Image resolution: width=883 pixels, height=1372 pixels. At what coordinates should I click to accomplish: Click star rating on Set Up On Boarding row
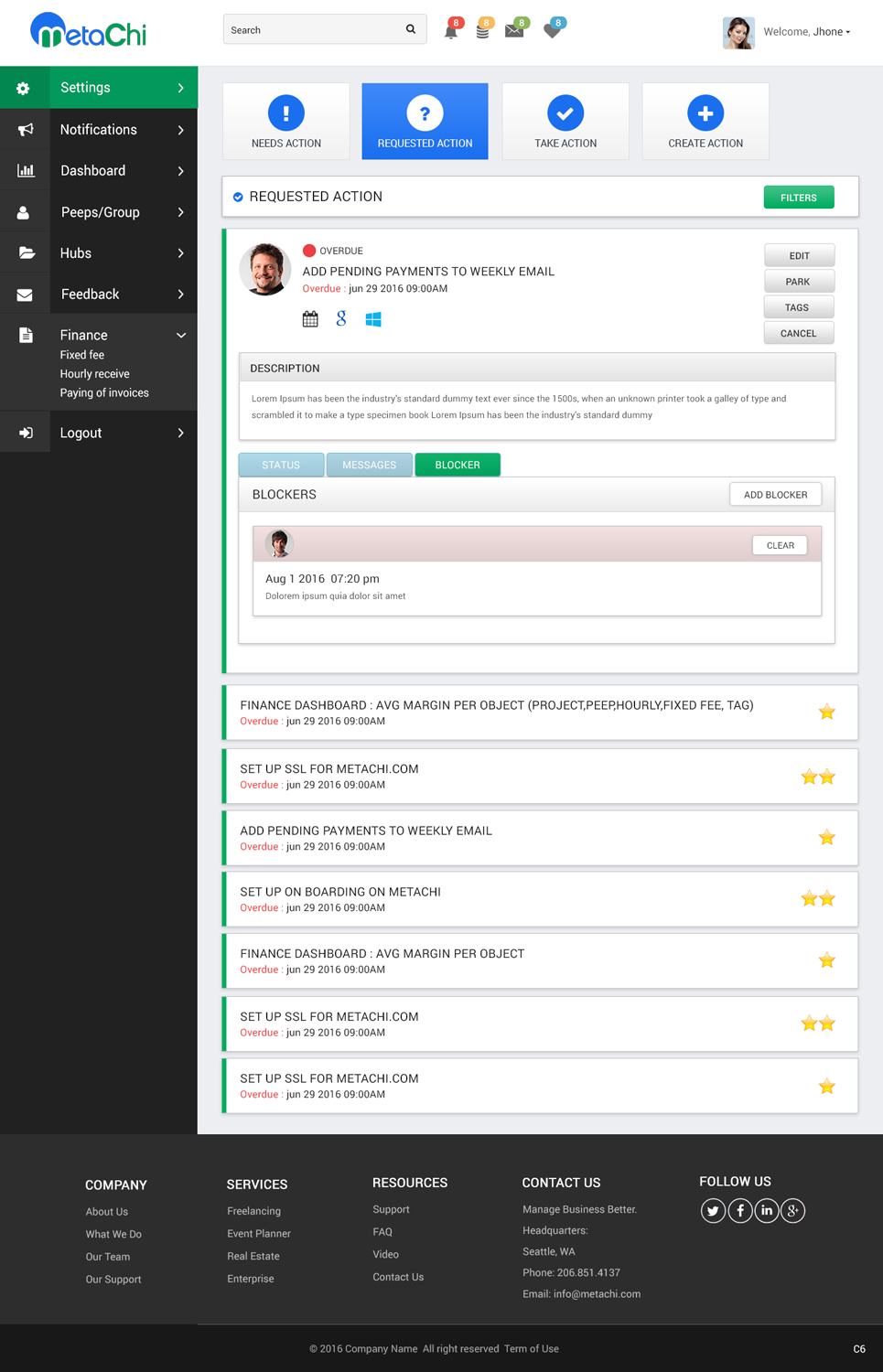pyautogui.click(x=818, y=899)
